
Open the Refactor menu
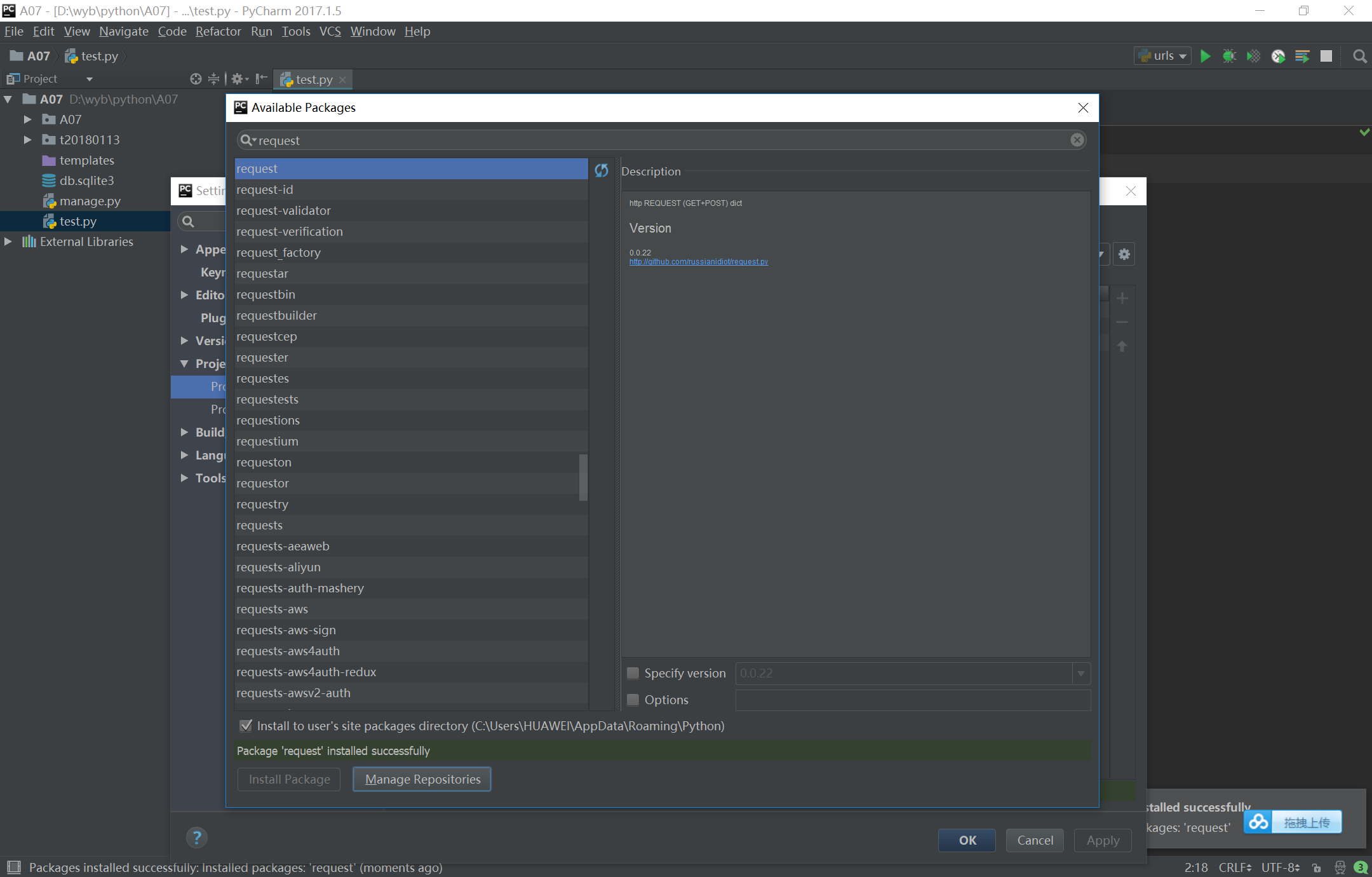coord(218,31)
